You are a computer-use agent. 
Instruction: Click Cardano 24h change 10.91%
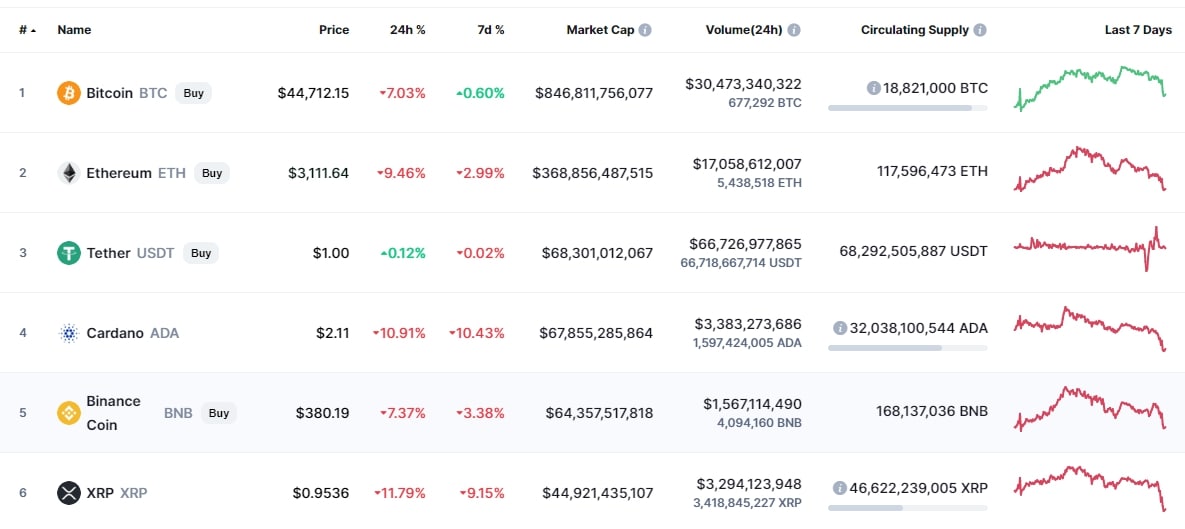pos(399,333)
